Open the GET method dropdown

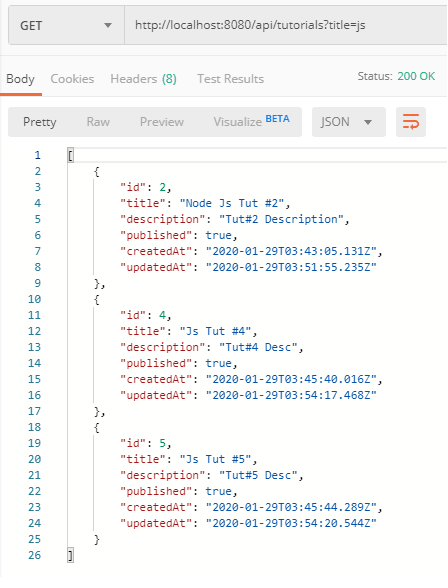pyautogui.click(x=66, y=26)
